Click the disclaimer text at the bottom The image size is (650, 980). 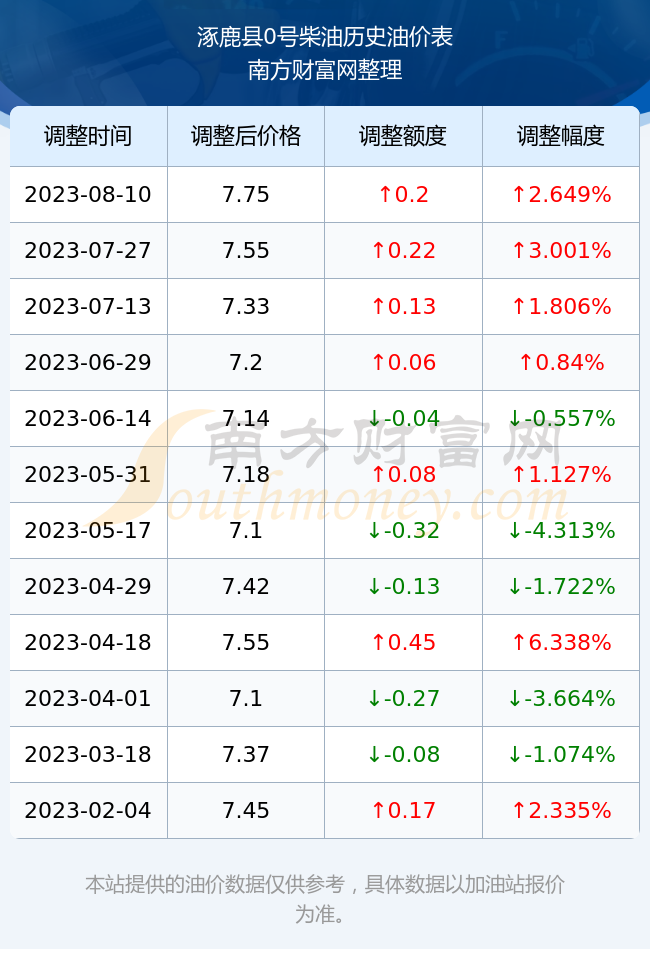click(324, 899)
